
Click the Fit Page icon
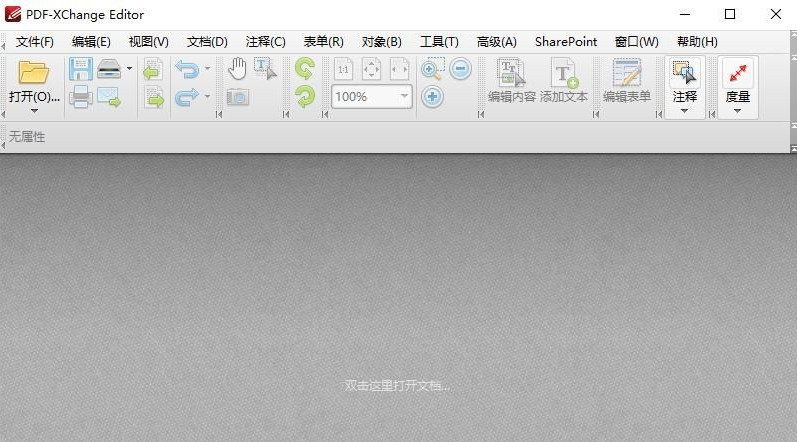pos(372,69)
